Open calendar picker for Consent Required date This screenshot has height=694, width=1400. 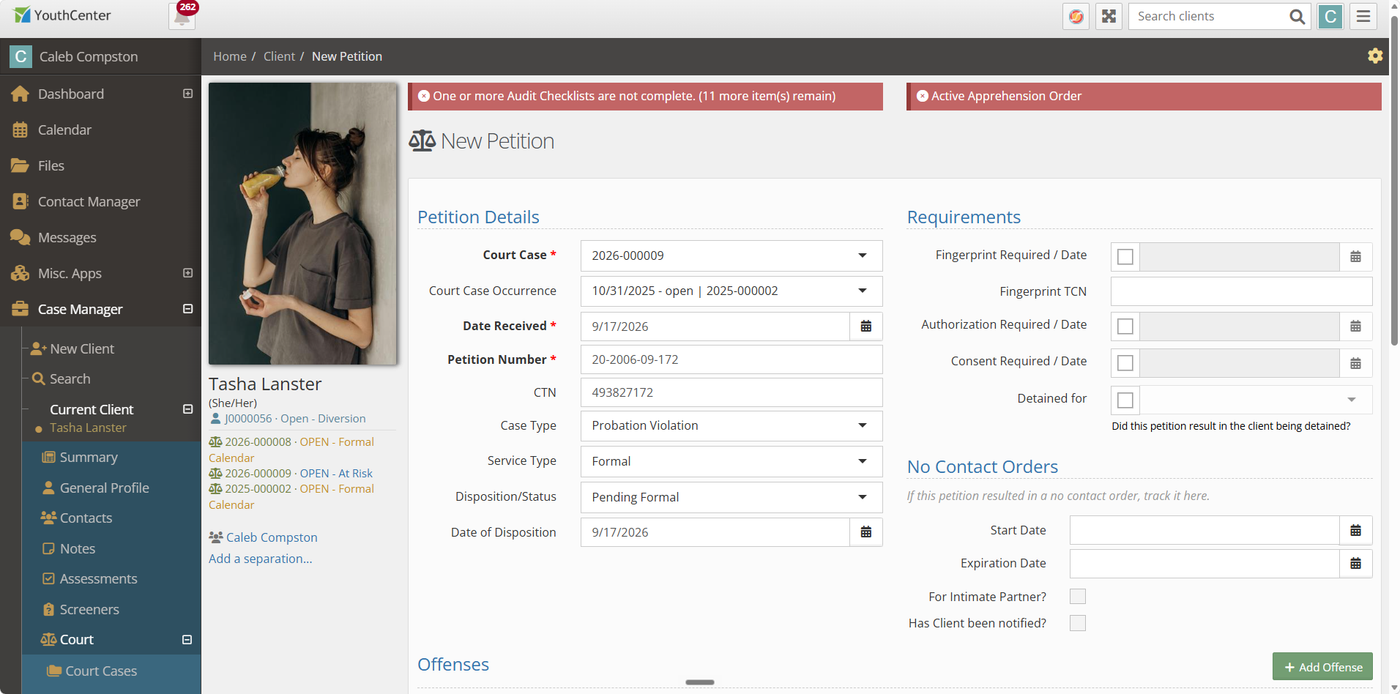1356,363
